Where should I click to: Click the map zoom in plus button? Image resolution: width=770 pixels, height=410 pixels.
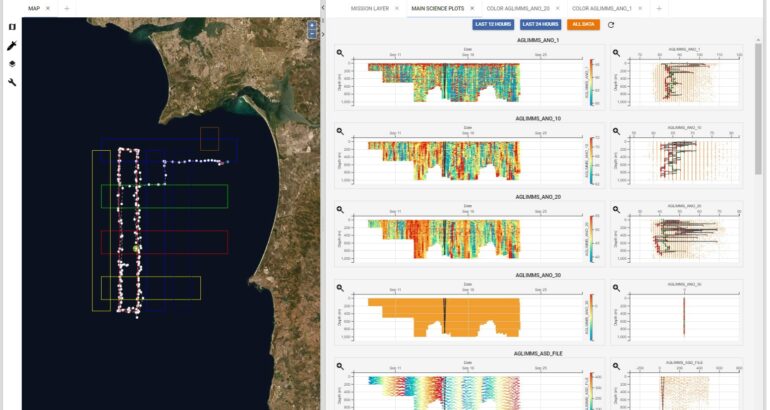(x=312, y=26)
